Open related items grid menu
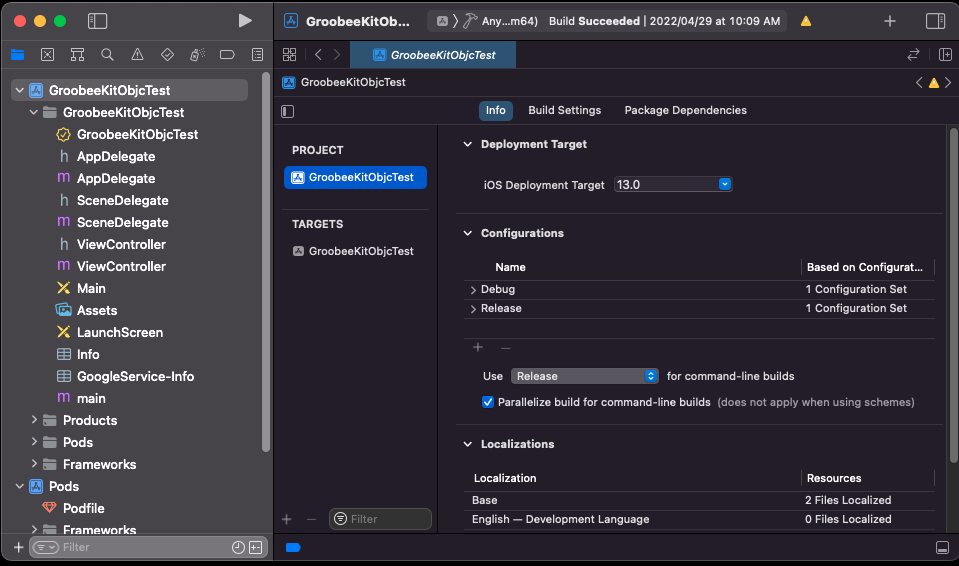Screen dimensions: 959x566 tap(289, 54)
